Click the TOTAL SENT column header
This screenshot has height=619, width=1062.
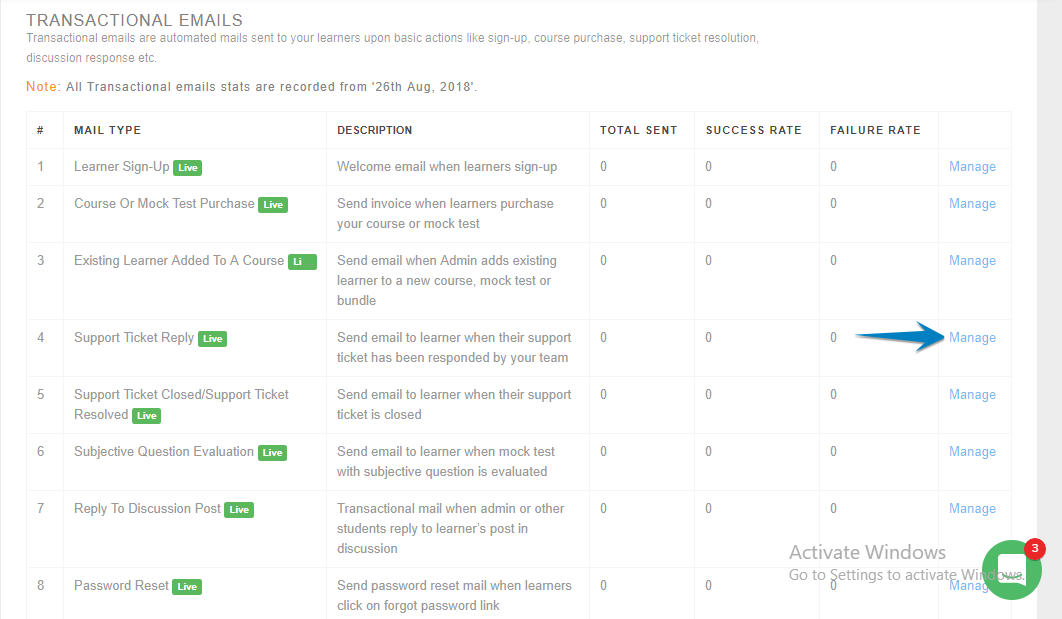click(638, 130)
